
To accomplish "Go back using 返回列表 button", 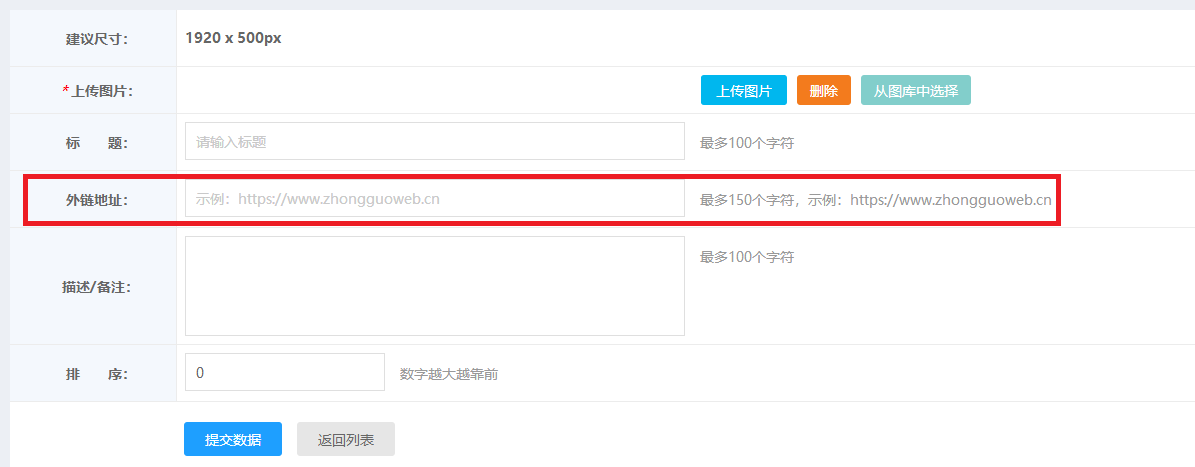I will [x=346, y=439].
